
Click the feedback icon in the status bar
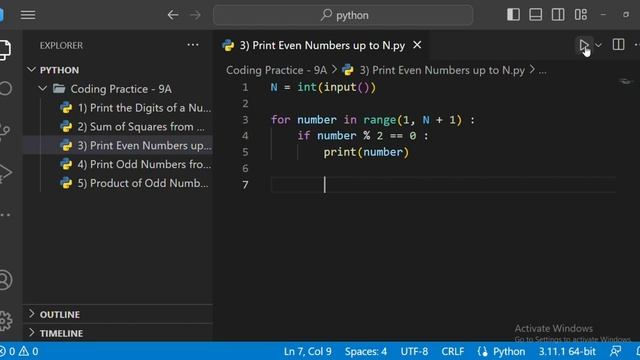click(616, 351)
